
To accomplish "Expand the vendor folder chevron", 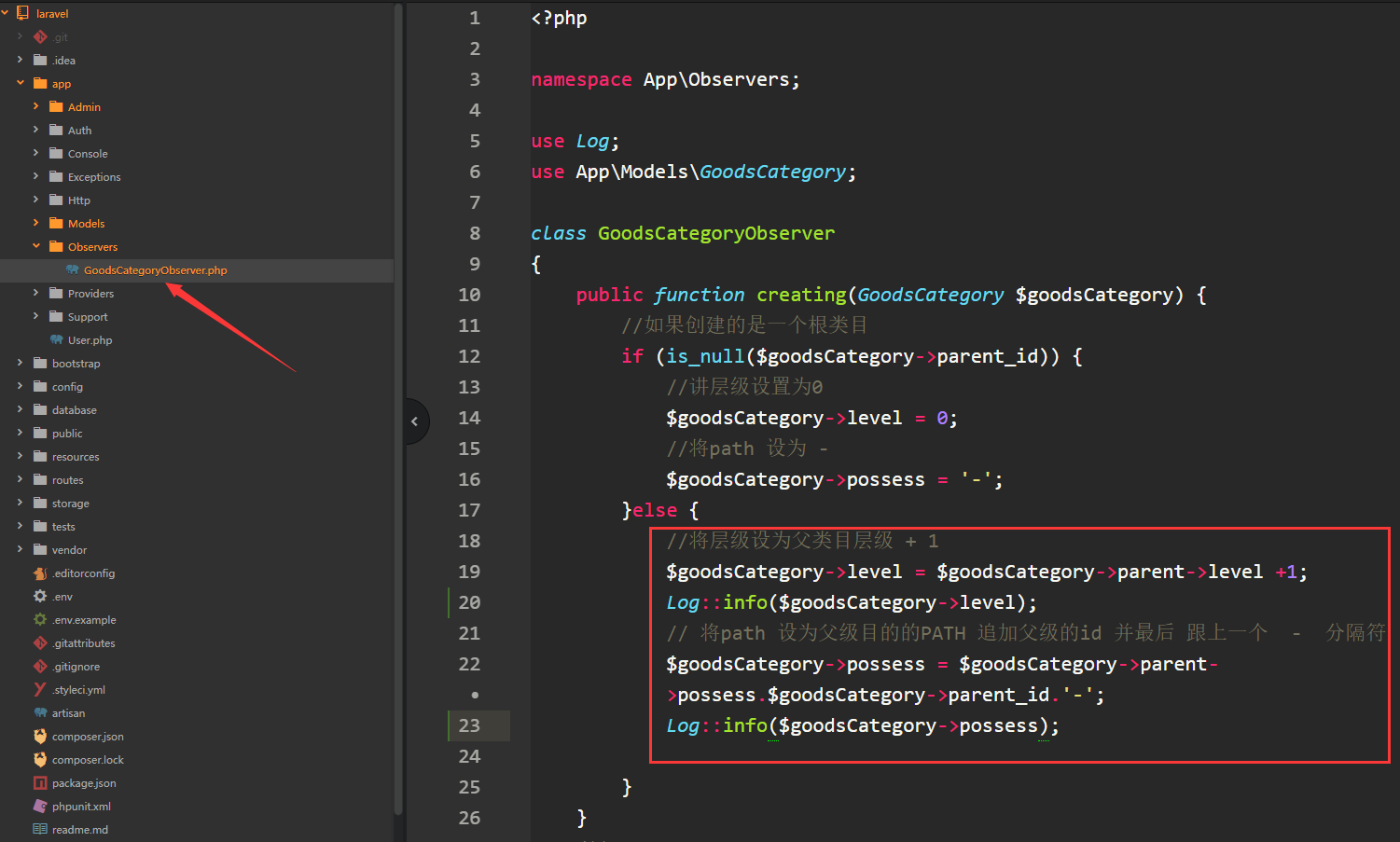I will [21, 549].
